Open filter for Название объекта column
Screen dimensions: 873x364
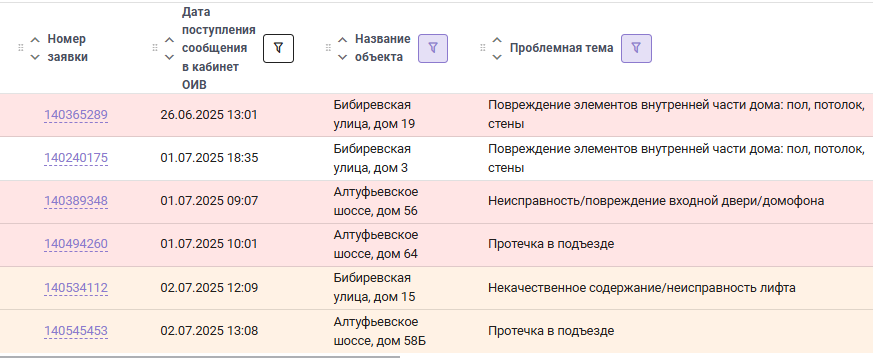[x=433, y=48]
